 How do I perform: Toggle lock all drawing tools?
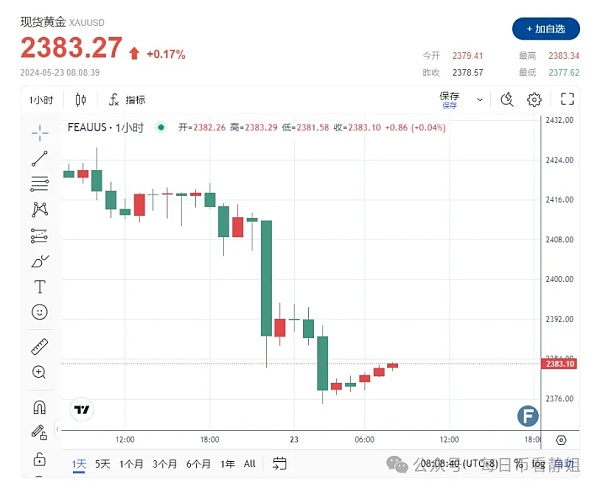coord(40,458)
